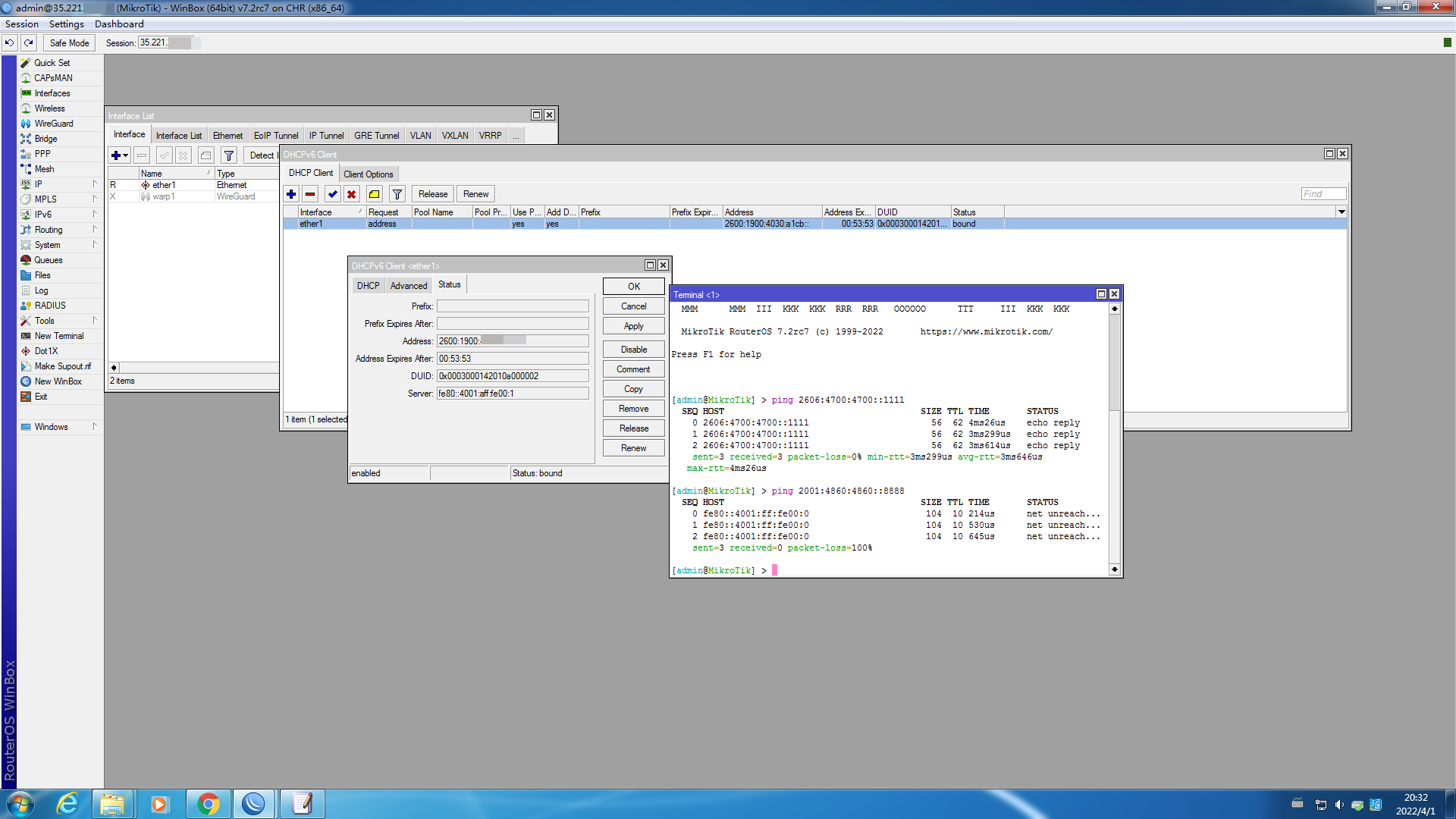Open Interfaces from sidebar

[52, 93]
